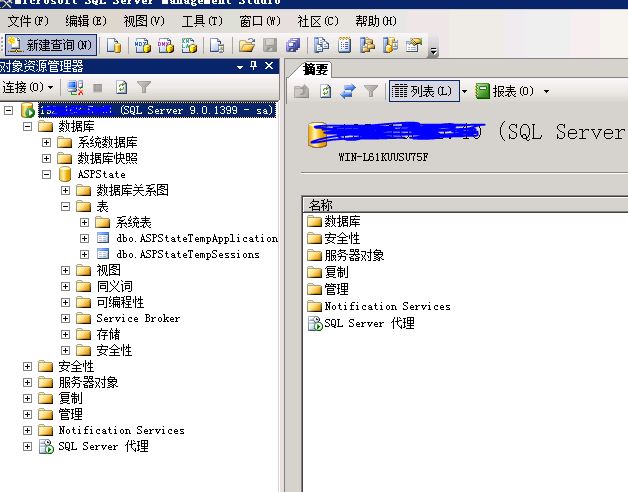The height and width of the screenshot is (492, 628).
Task: Expand the 系统数据库 tree node
Action: click(x=47, y=142)
